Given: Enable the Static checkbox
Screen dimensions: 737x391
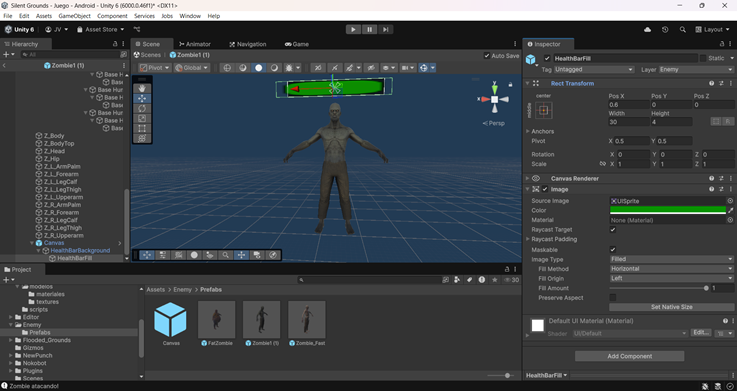Looking at the screenshot, I should [x=703, y=58].
